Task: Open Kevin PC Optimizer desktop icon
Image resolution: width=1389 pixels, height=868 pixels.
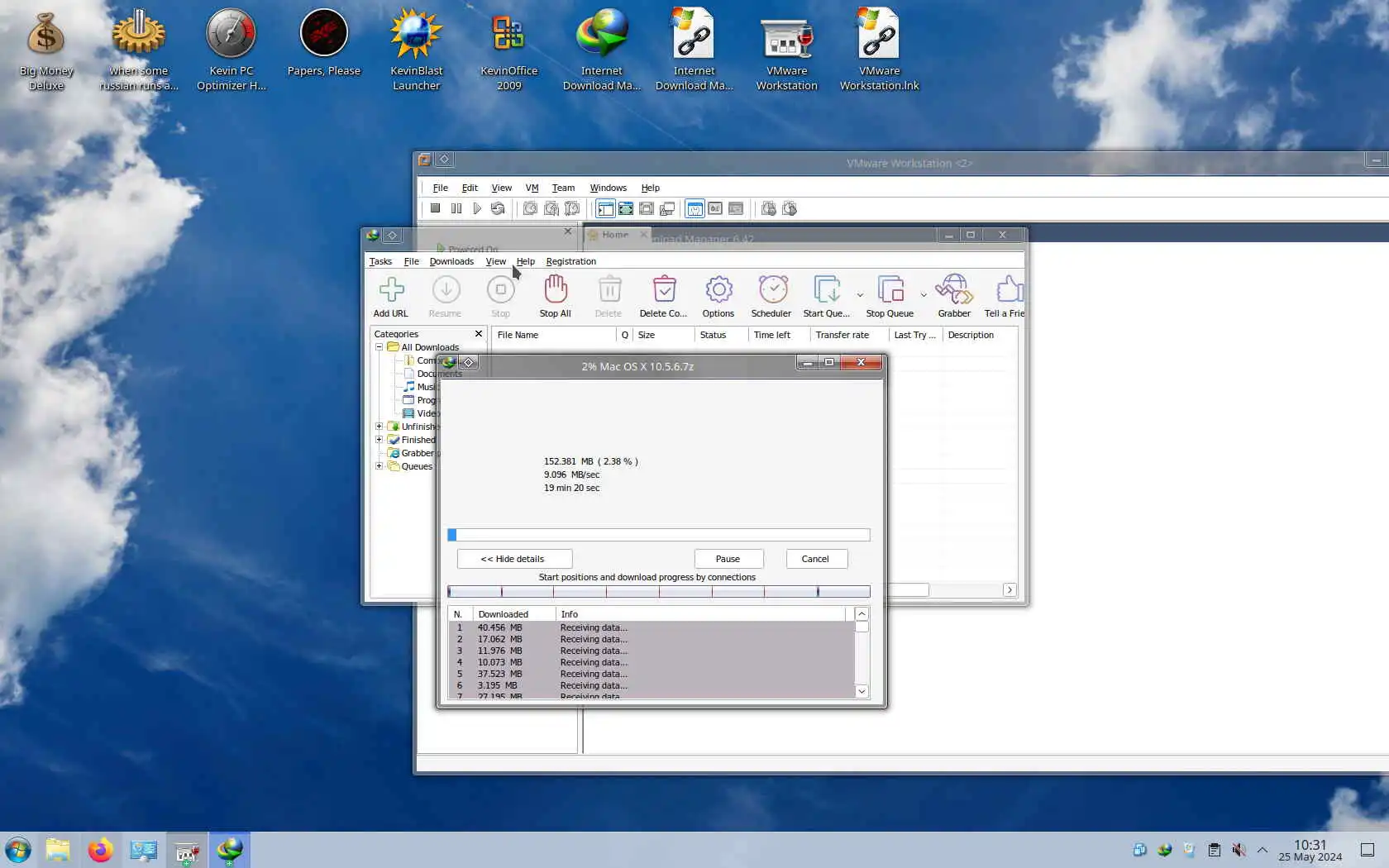Action: click(231, 50)
